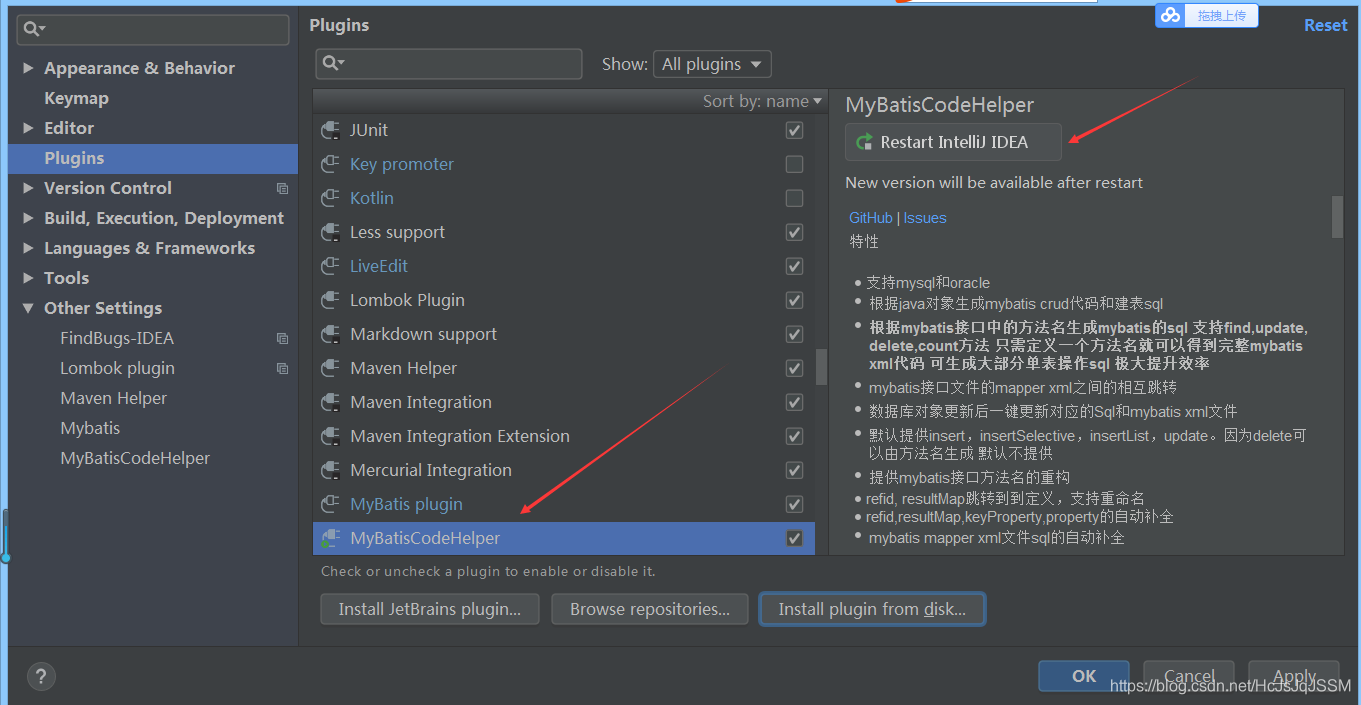
Task: Click the Lombok Plugin icon
Action: click(330, 301)
